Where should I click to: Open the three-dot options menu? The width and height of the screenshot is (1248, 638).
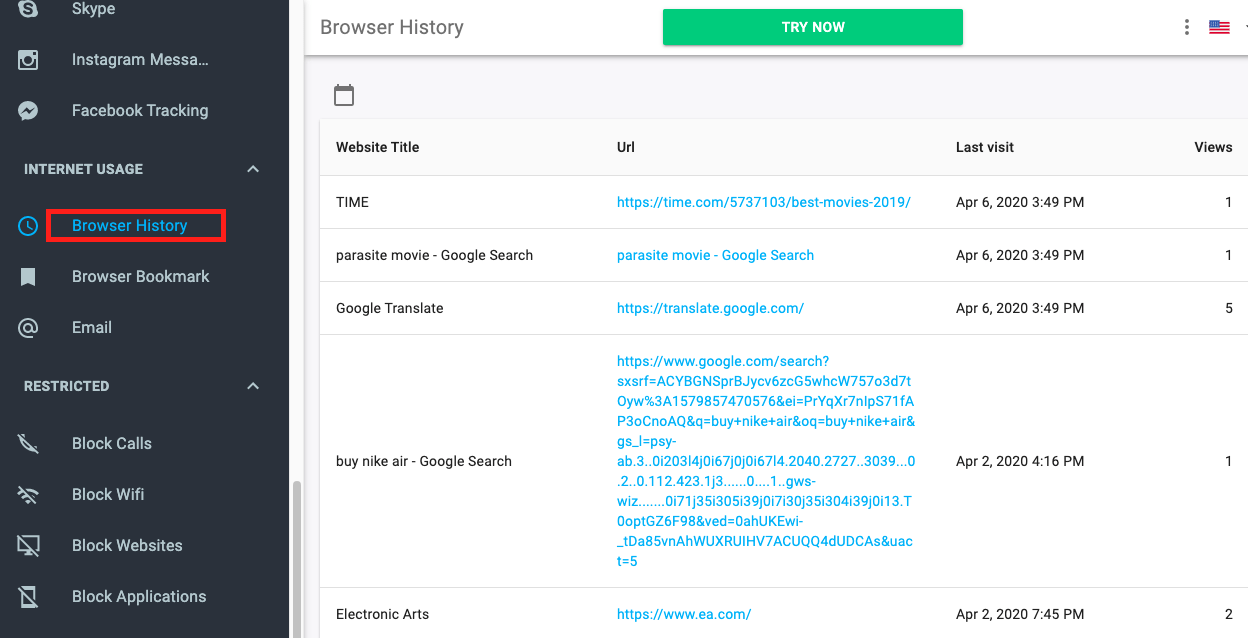(x=1186, y=27)
